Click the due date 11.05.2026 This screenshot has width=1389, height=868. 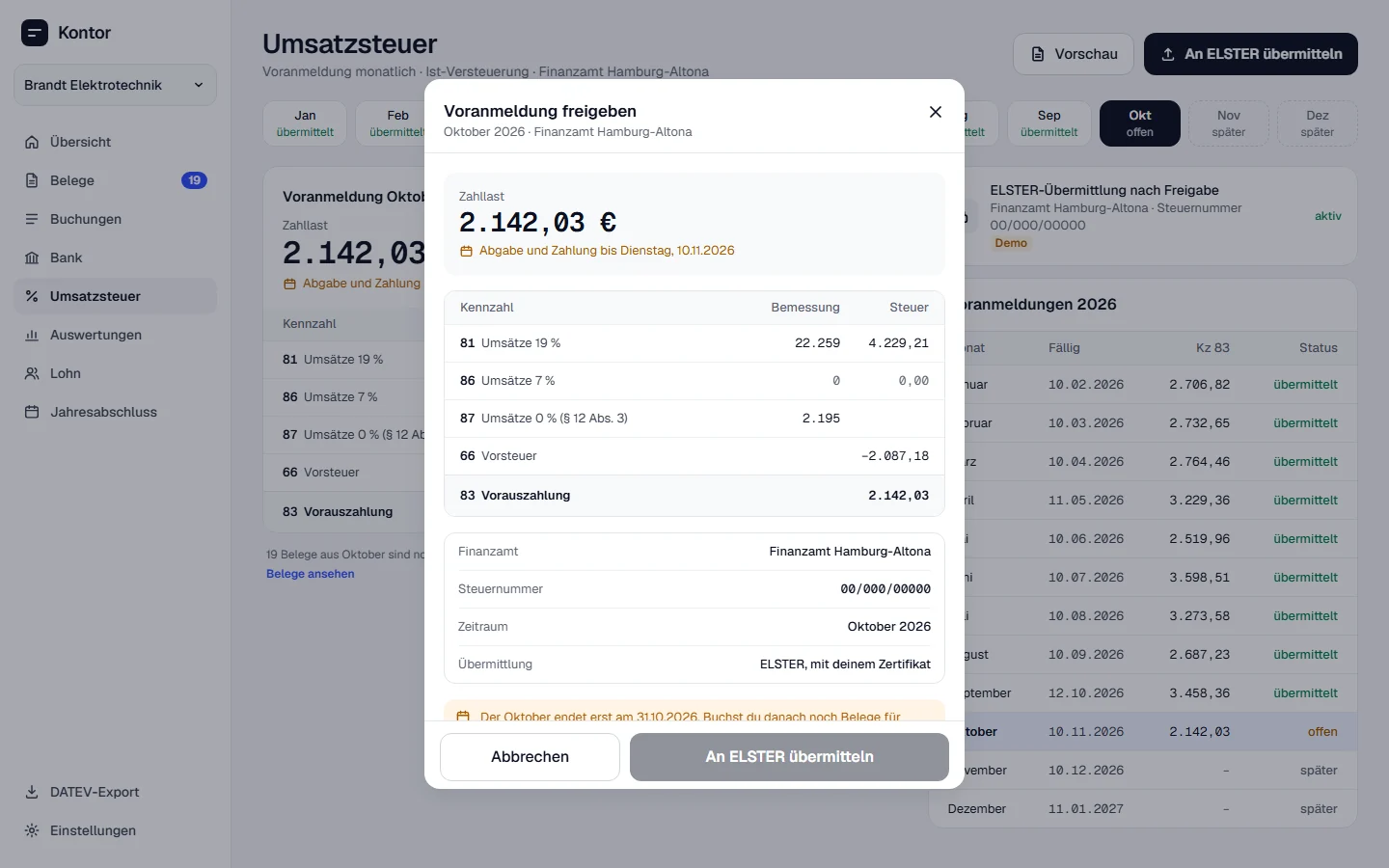point(1086,501)
